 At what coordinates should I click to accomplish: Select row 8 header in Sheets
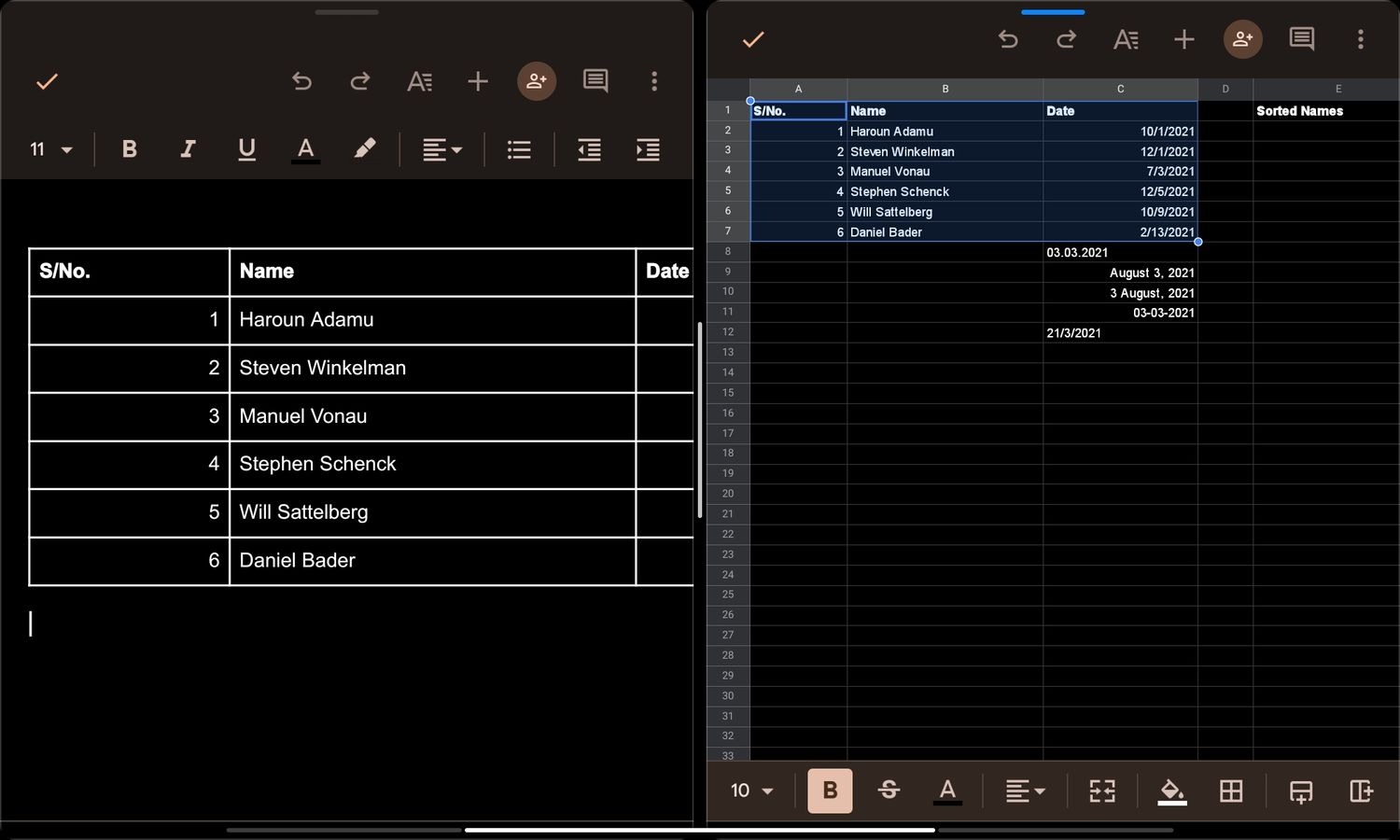coord(728,251)
